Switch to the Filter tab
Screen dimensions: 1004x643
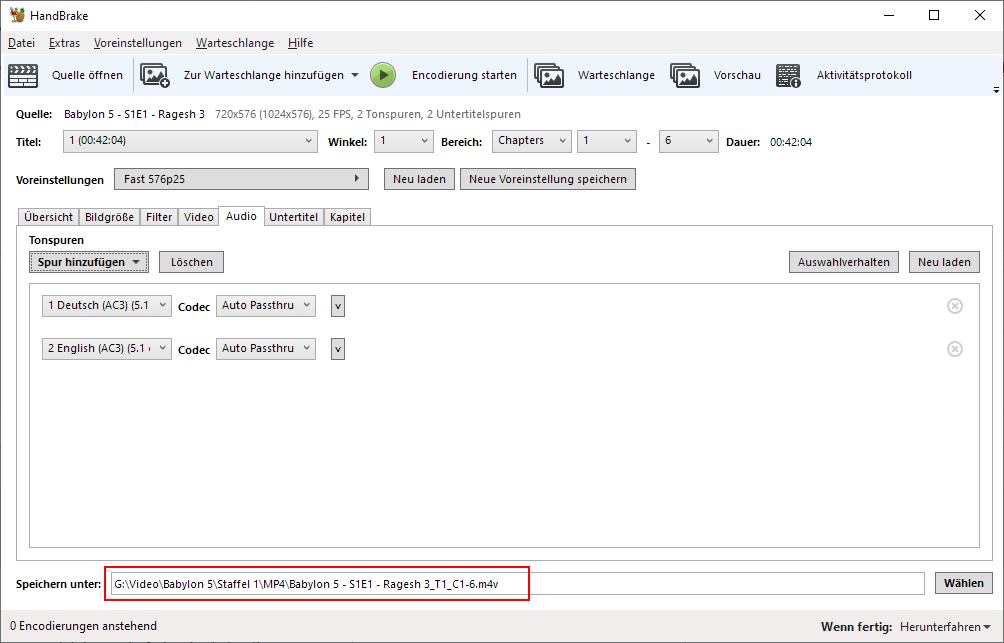(159, 217)
